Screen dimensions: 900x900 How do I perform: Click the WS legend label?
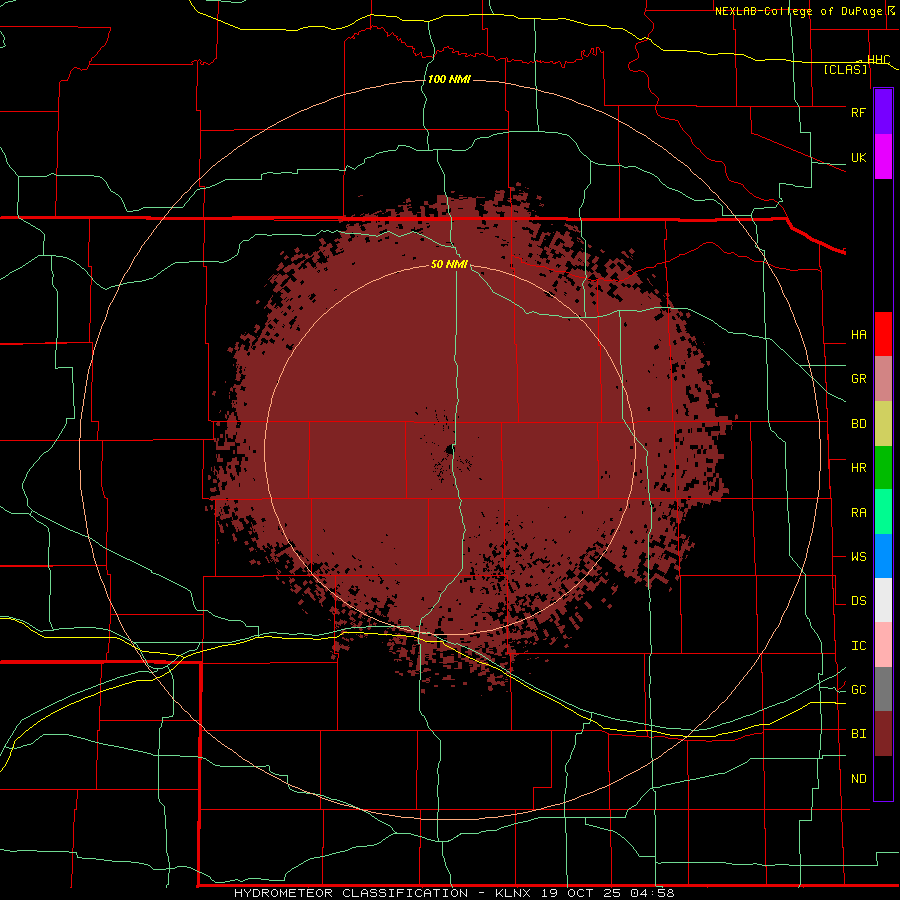[858, 557]
